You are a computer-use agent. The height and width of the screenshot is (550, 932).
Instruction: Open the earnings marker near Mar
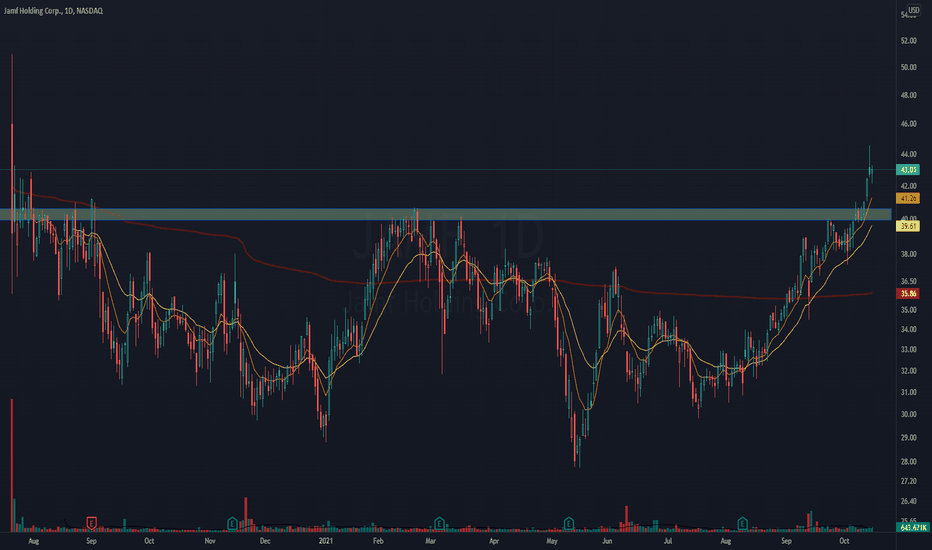(x=439, y=523)
